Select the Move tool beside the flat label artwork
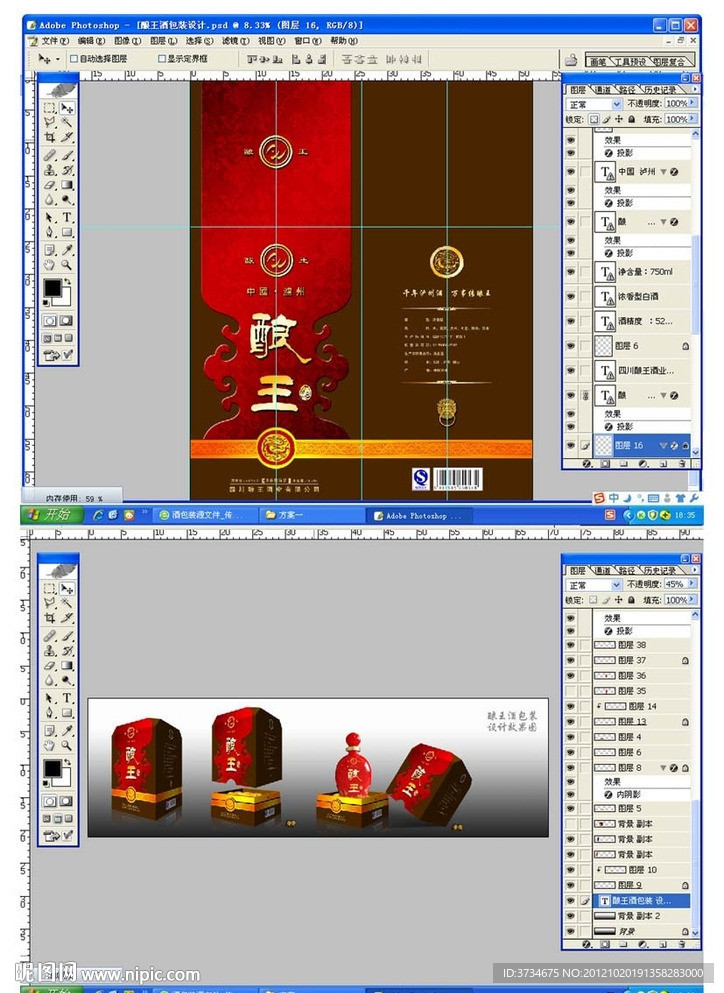The height and width of the screenshot is (993, 724). tap(67, 108)
